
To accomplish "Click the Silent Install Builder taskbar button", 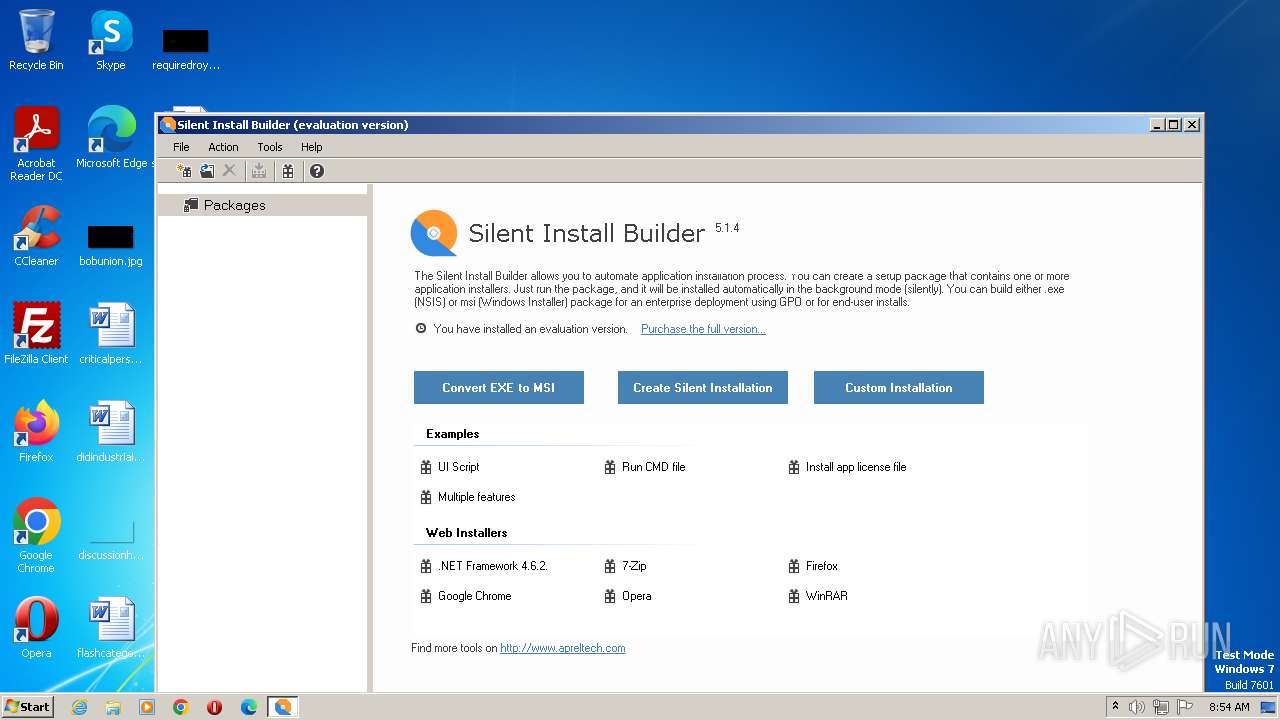I will coord(283,707).
